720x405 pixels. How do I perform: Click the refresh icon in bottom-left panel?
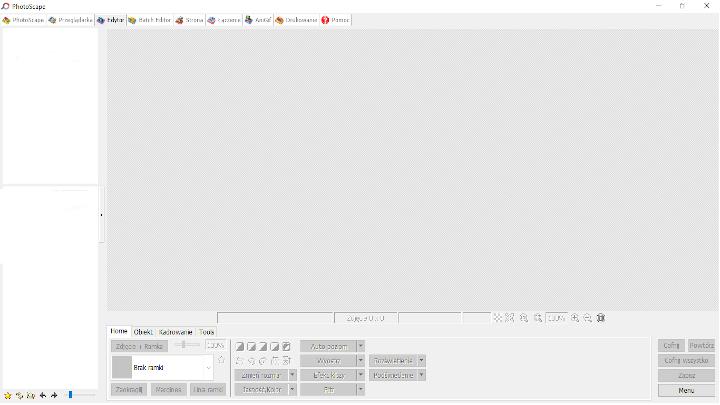pyautogui.click(x=19, y=395)
